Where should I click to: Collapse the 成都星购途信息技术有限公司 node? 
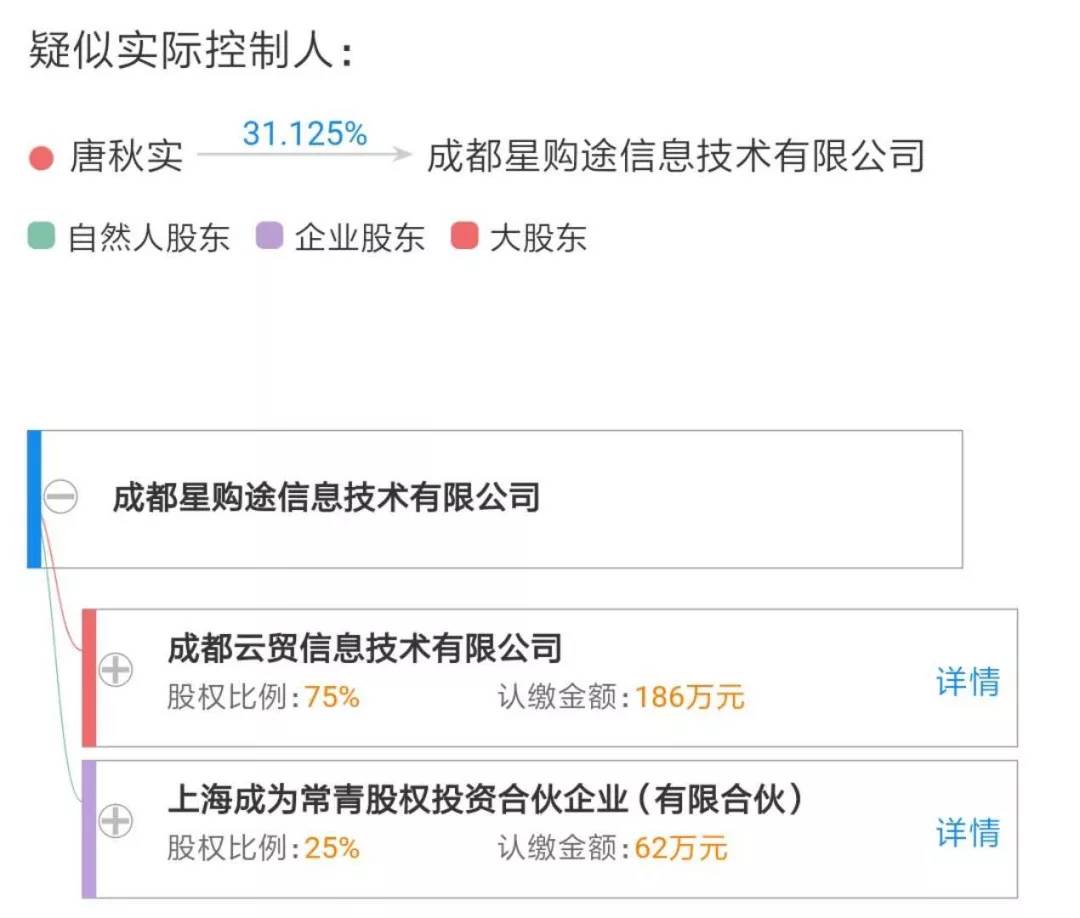pyautogui.click(x=62, y=498)
